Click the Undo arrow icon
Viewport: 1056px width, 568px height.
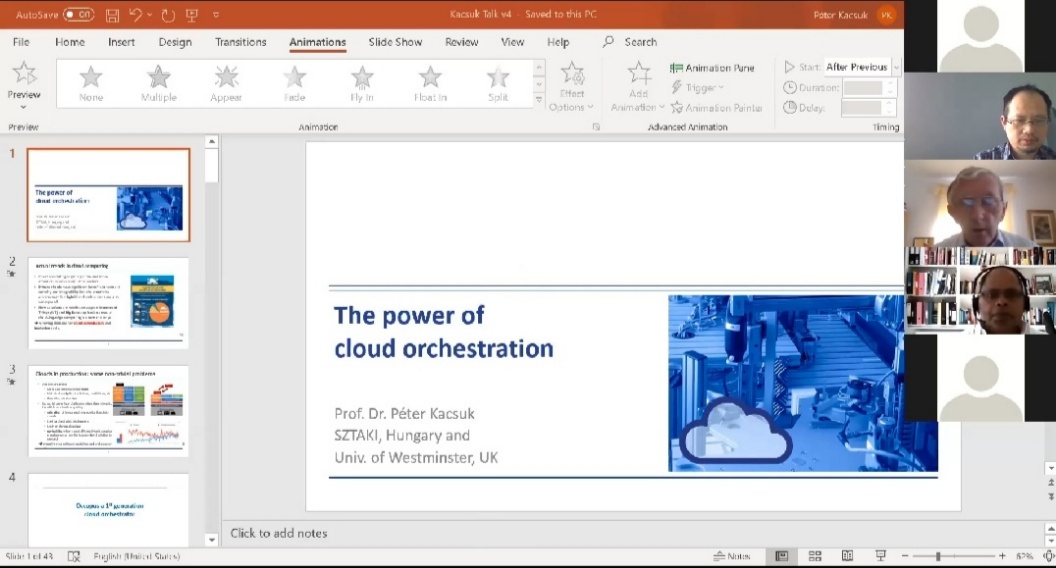click(x=136, y=15)
